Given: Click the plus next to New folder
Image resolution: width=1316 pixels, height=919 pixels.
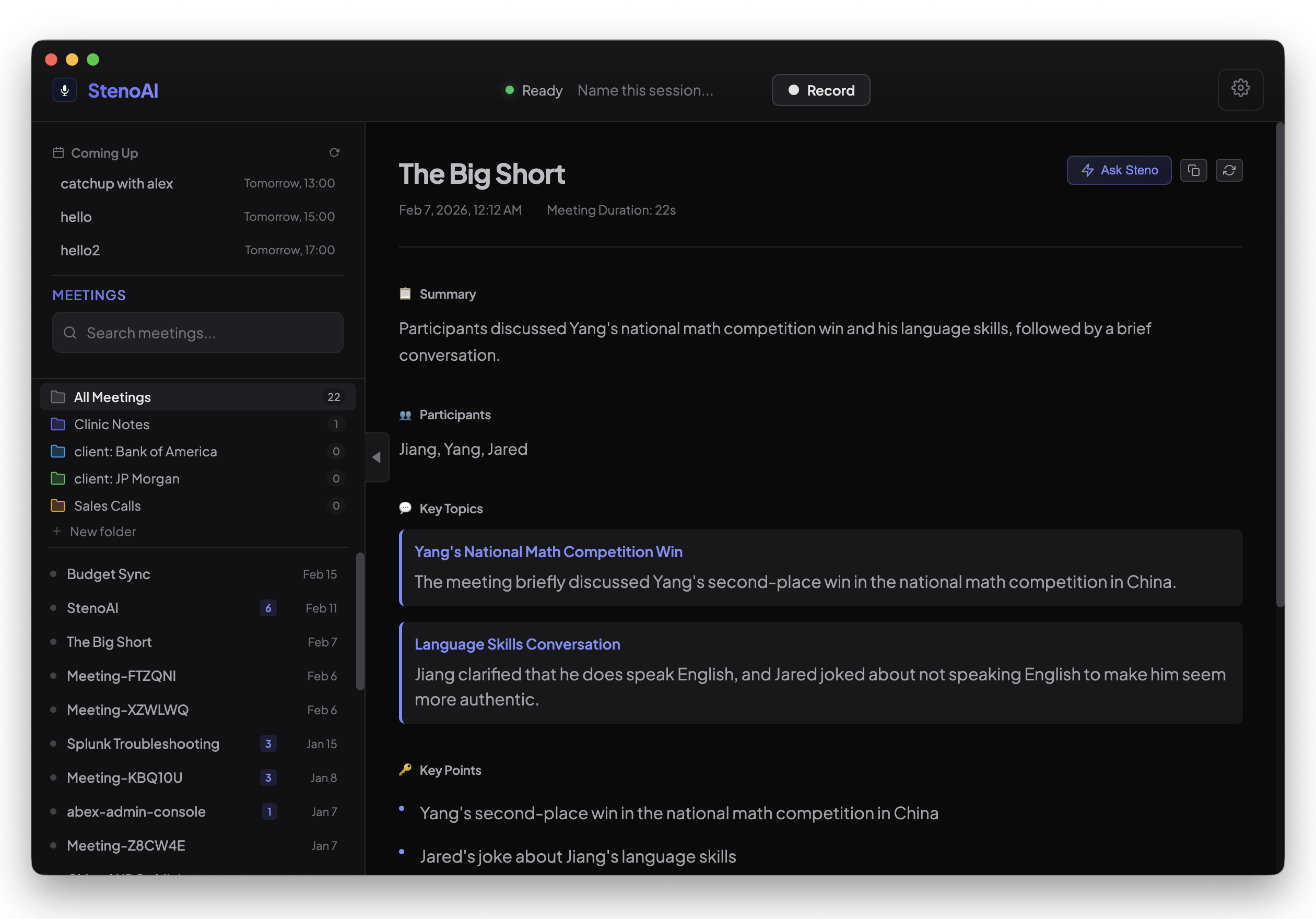Looking at the screenshot, I should (x=57, y=531).
